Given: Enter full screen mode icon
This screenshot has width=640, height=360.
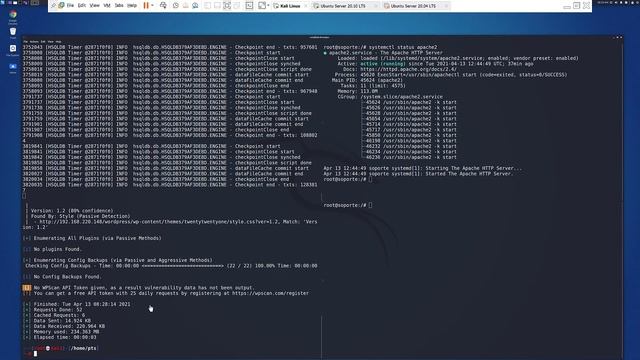Looking at the screenshot, I should point(227,6).
